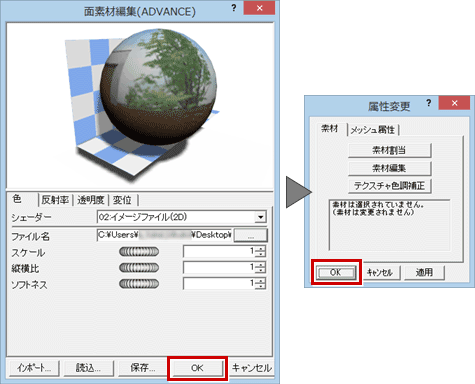
Task: Click the ソフトネス slider wheel
Action: pyautogui.click(x=139, y=284)
